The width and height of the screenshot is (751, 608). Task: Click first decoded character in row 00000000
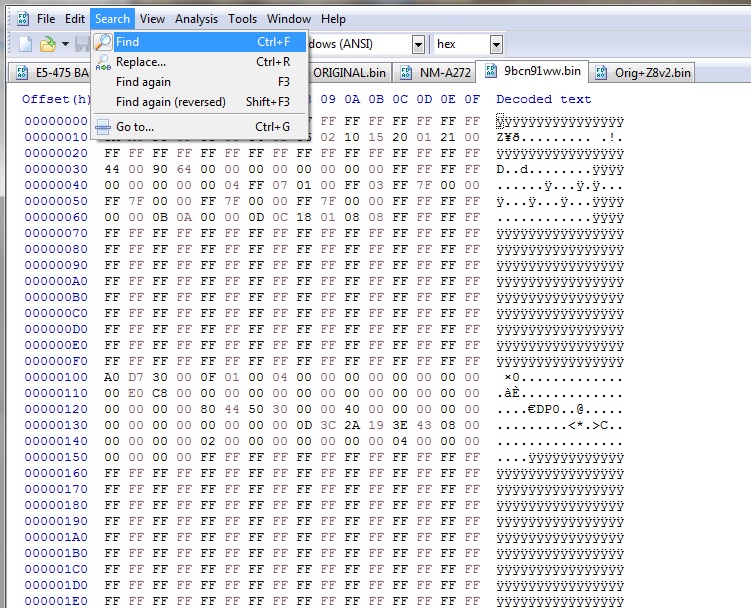pyautogui.click(x=500, y=121)
